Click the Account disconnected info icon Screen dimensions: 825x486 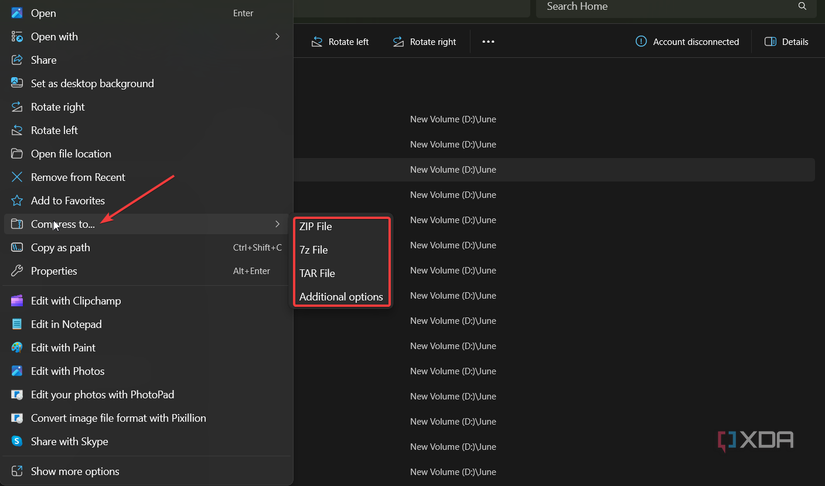point(641,42)
